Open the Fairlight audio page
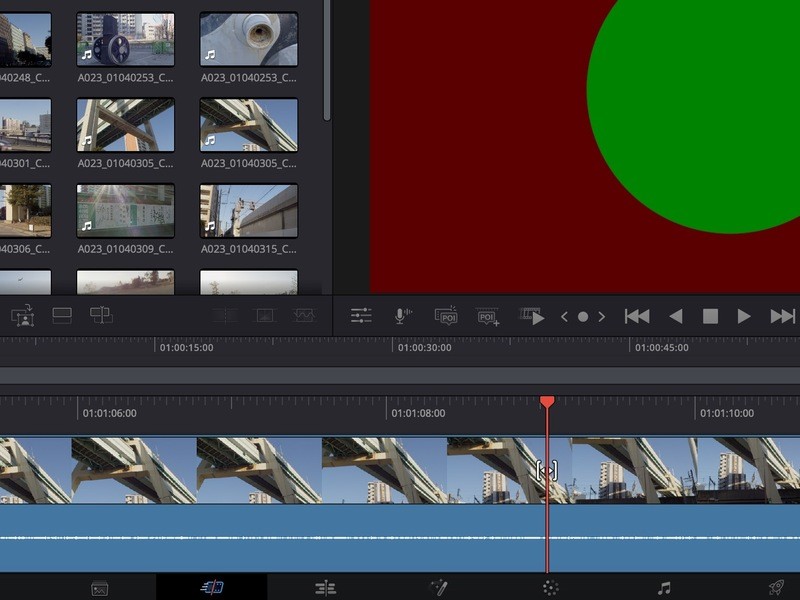This screenshot has height=600, width=800. [x=663, y=588]
